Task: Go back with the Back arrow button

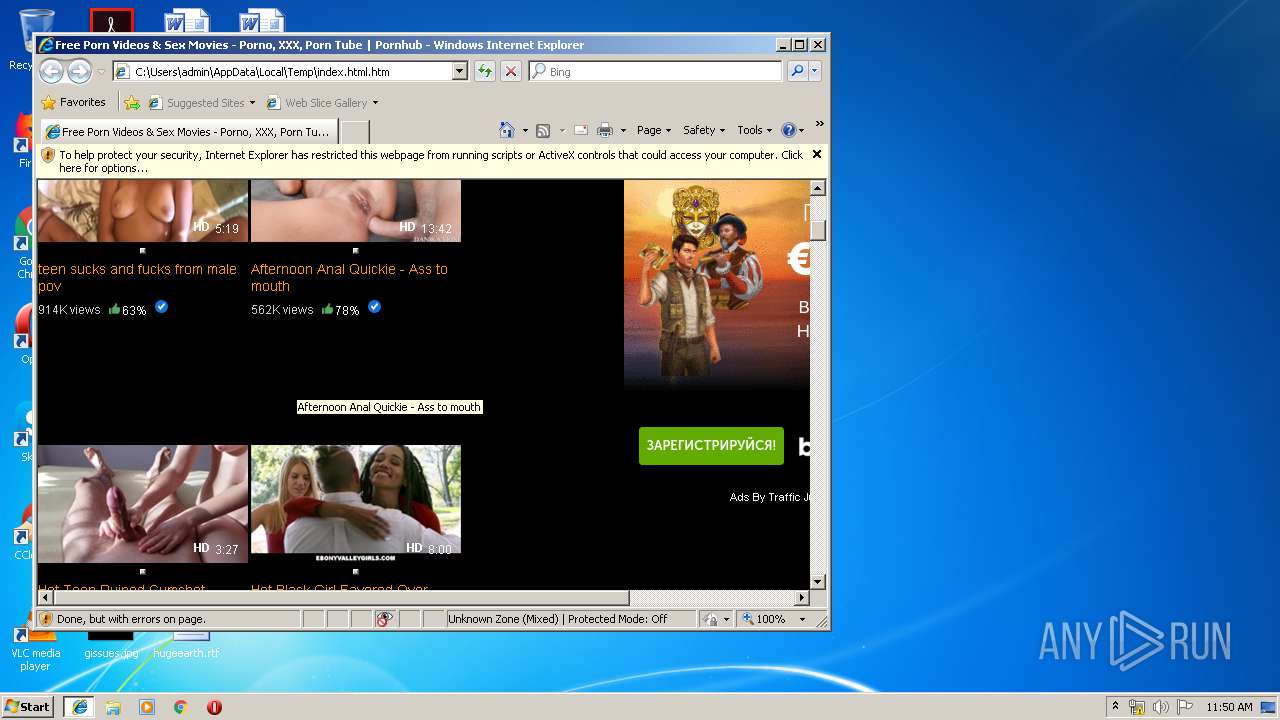Action: (x=51, y=71)
